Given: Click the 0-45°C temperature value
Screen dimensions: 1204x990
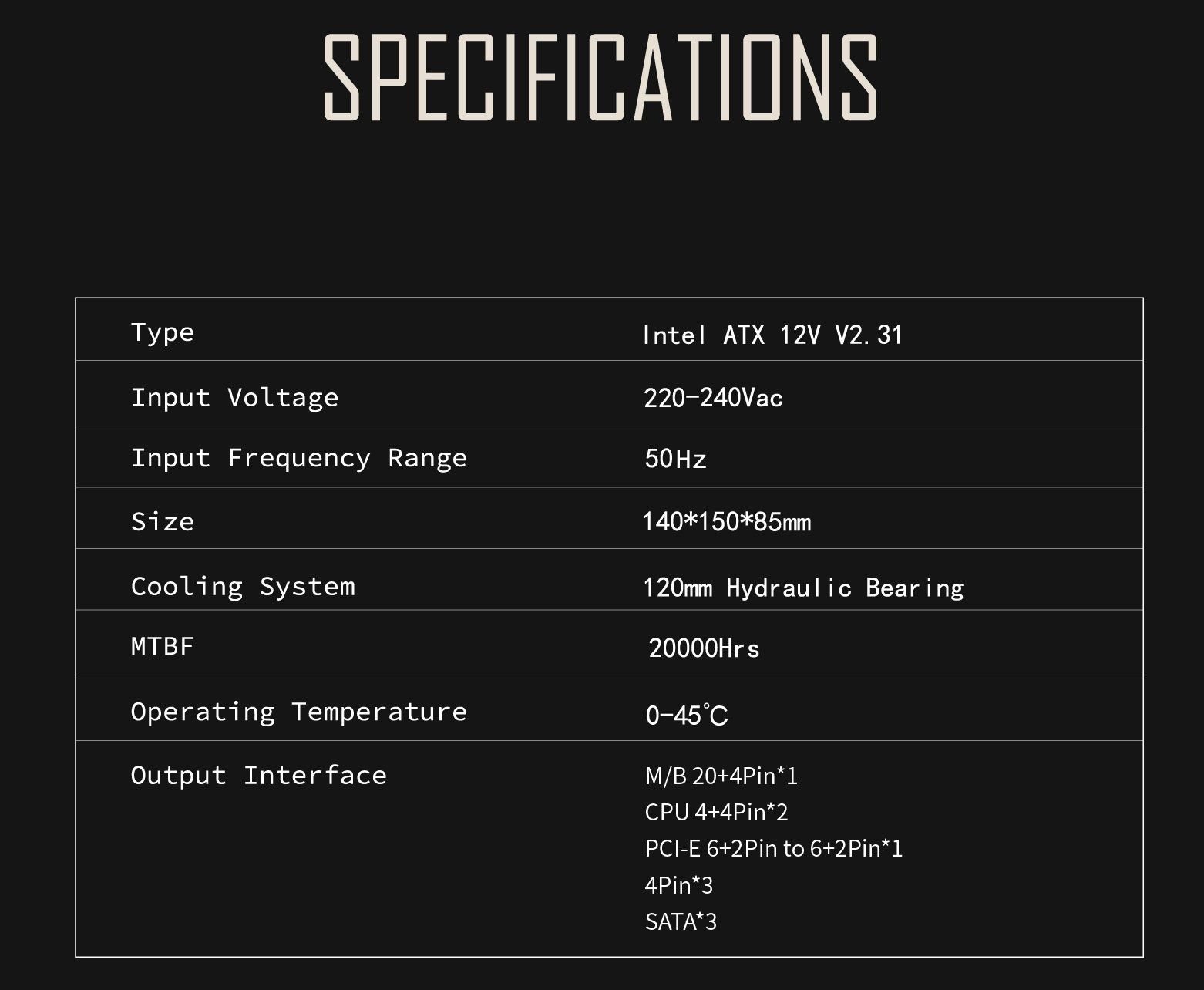Looking at the screenshot, I should pos(686,715).
